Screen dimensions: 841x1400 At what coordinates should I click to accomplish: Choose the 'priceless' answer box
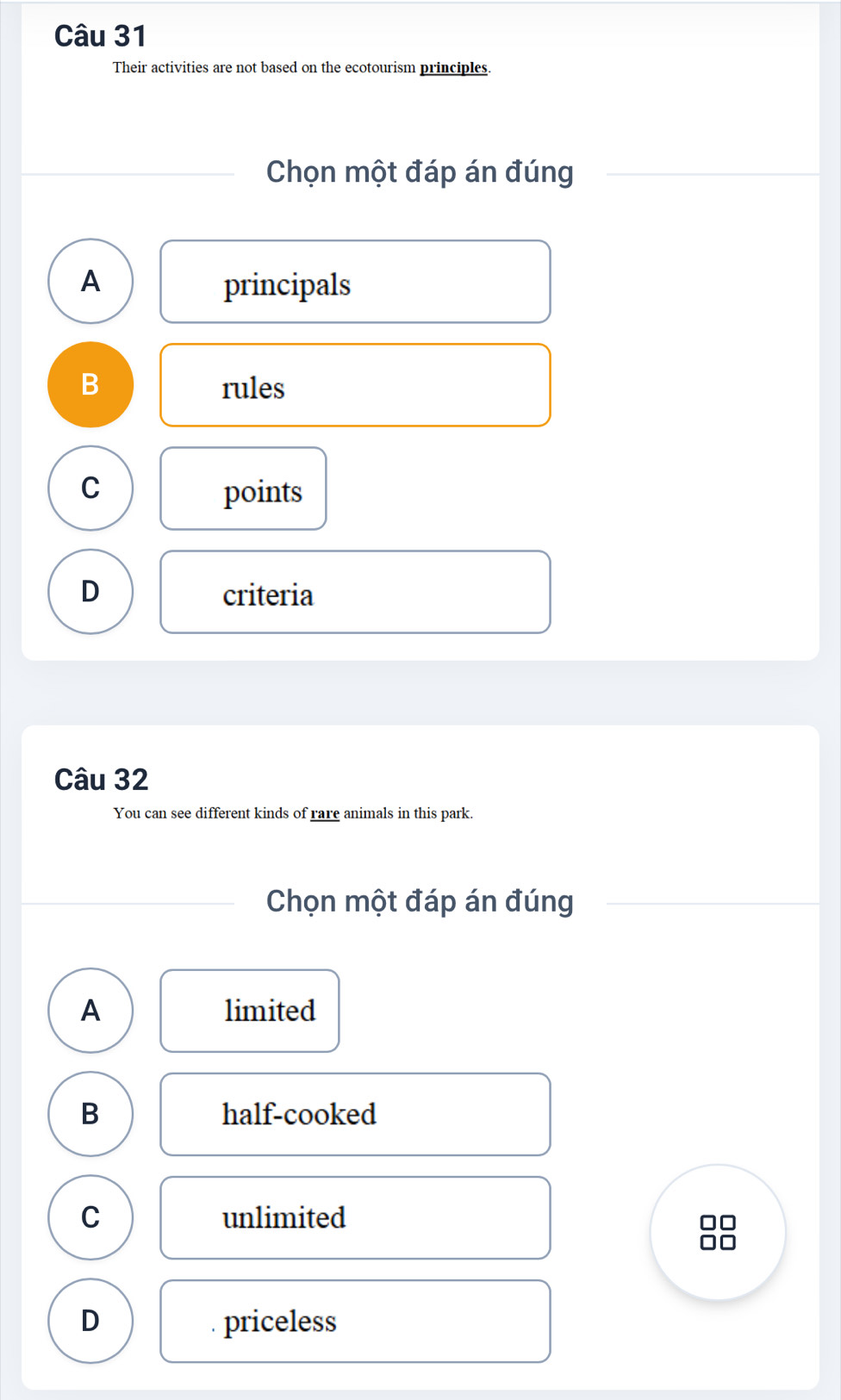pyautogui.click(x=355, y=1321)
